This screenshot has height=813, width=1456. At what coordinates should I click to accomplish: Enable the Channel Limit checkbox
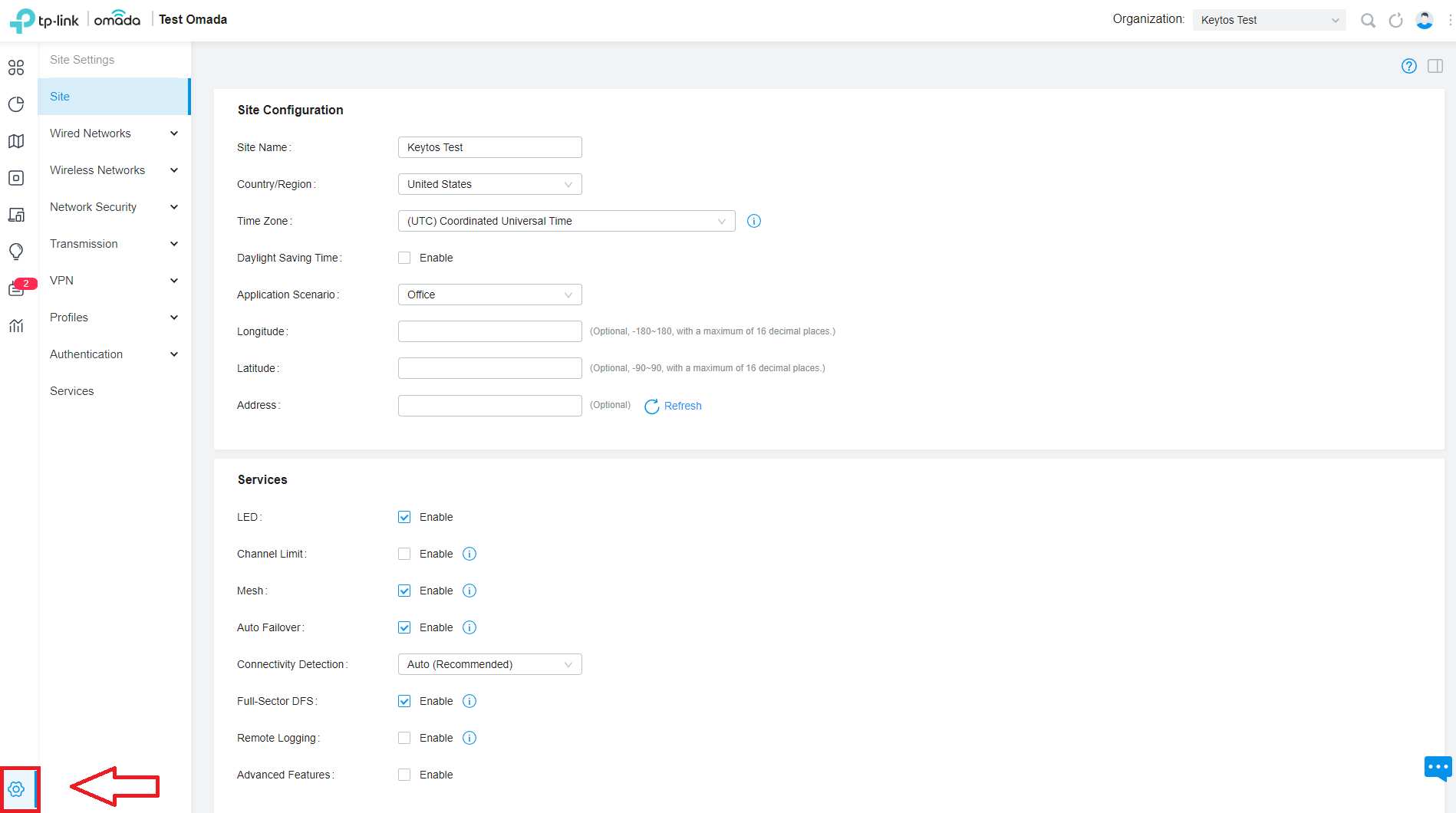tap(404, 554)
